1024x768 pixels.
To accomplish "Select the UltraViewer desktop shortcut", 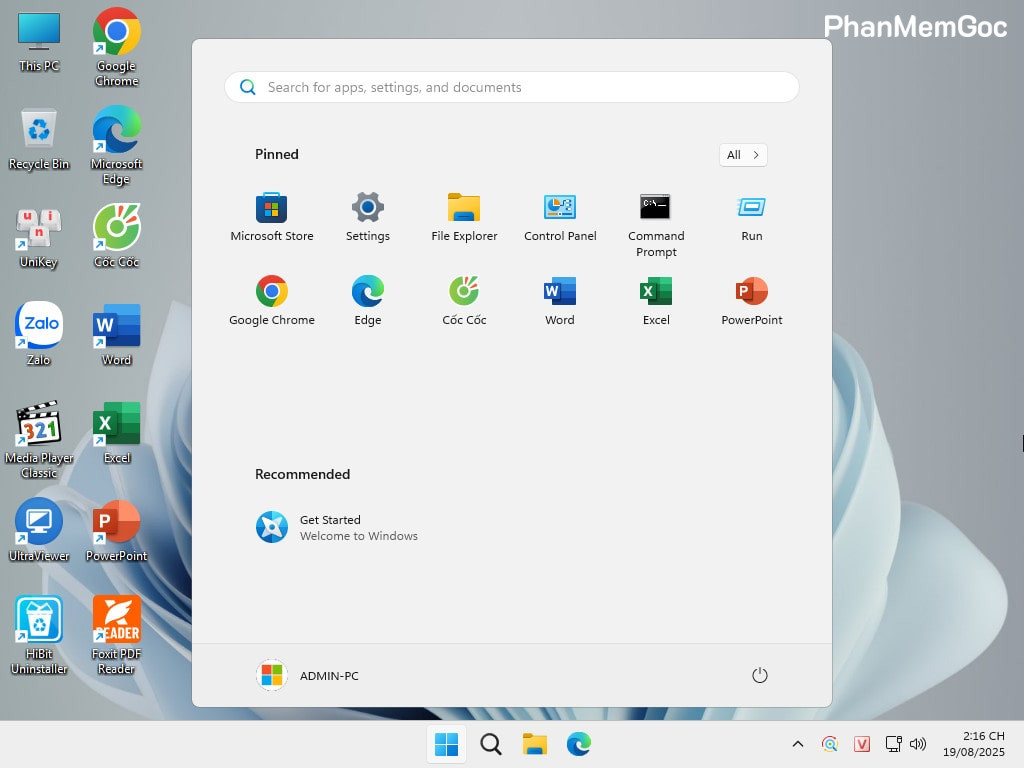I will [x=39, y=530].
